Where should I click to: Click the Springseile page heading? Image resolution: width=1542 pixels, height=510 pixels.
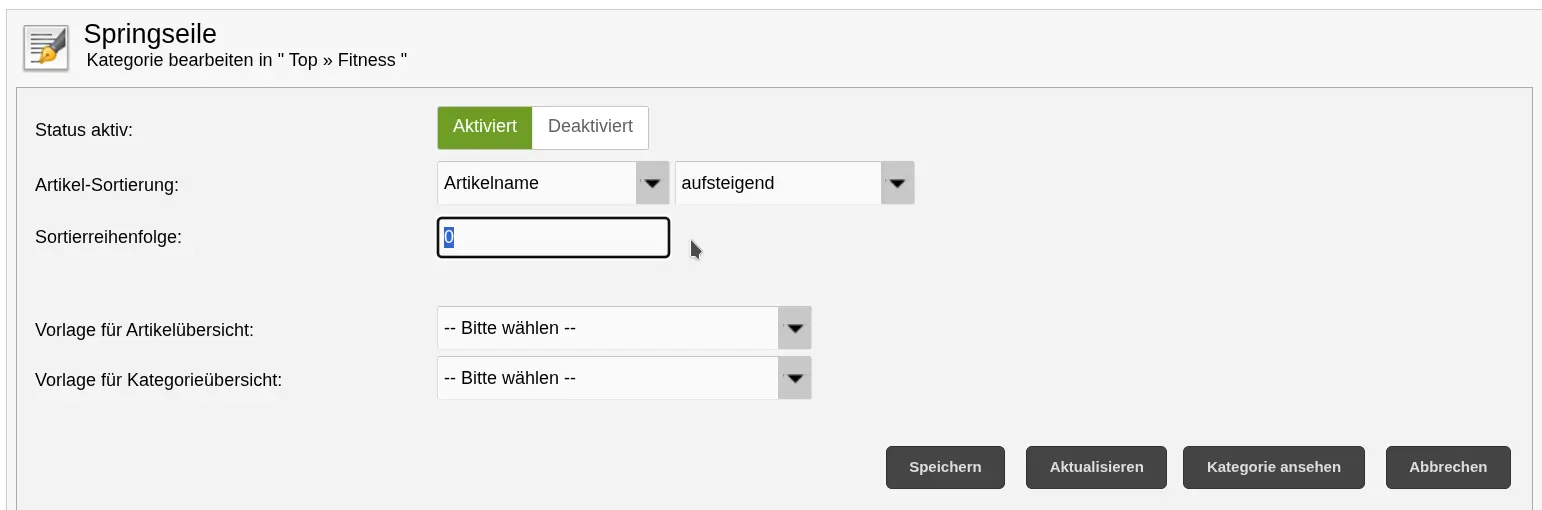coord(150,34)
